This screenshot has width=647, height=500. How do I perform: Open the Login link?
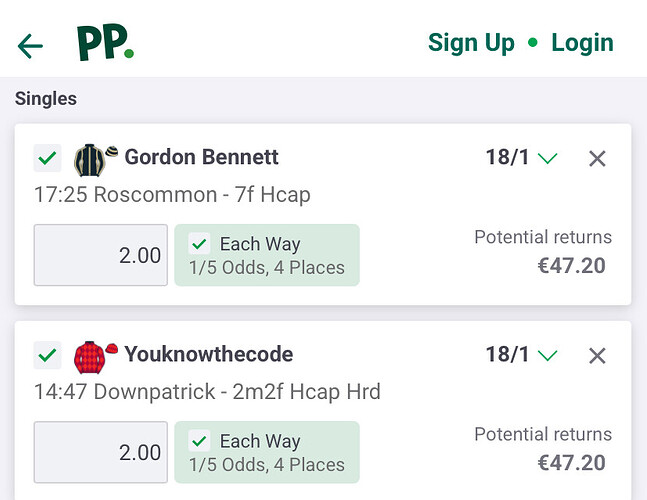click(x=583, y=43)
